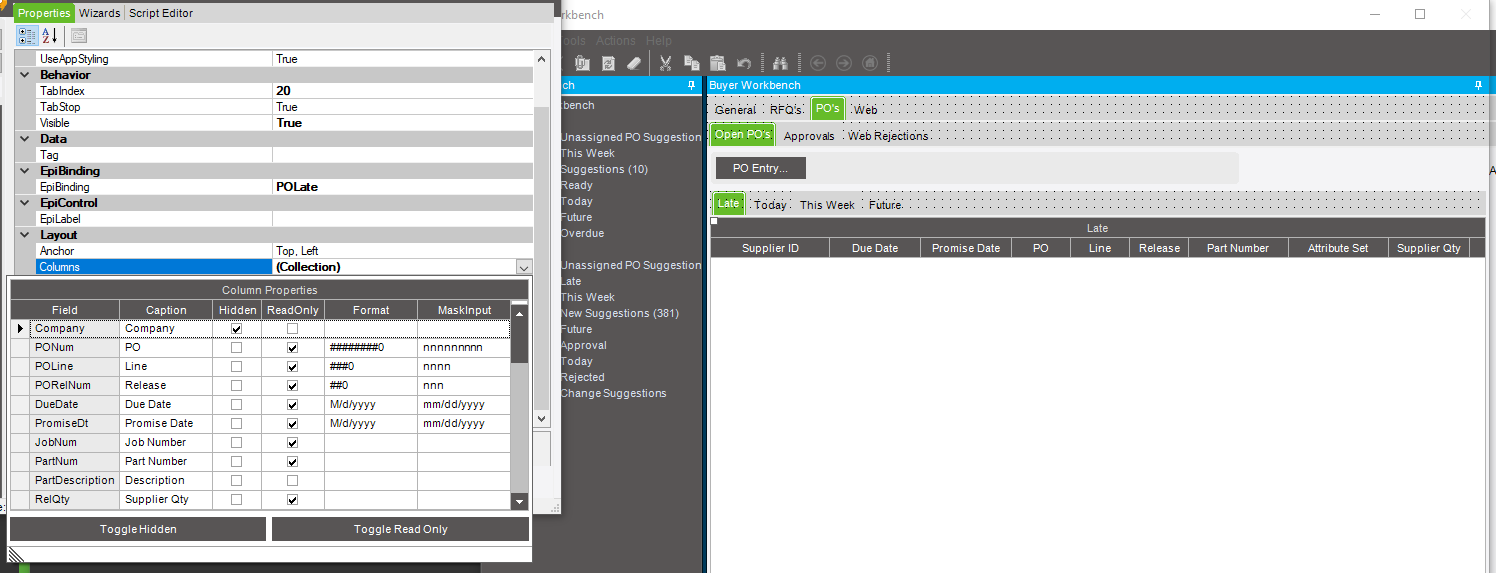Switch Properties grid to Categorized view

tap(28, 36)
